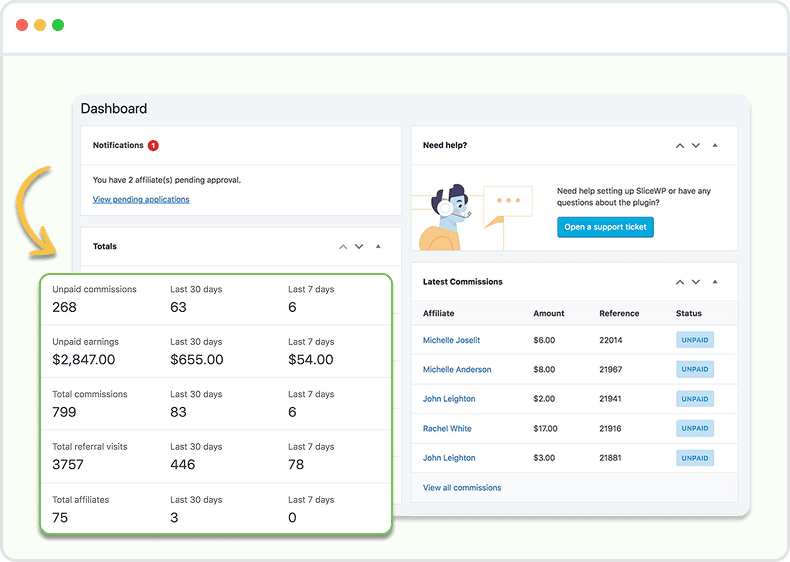This screenshot has height=562, width=790.
Task: Move Need help panel up arrow
Action: click(x=680, y=146)
